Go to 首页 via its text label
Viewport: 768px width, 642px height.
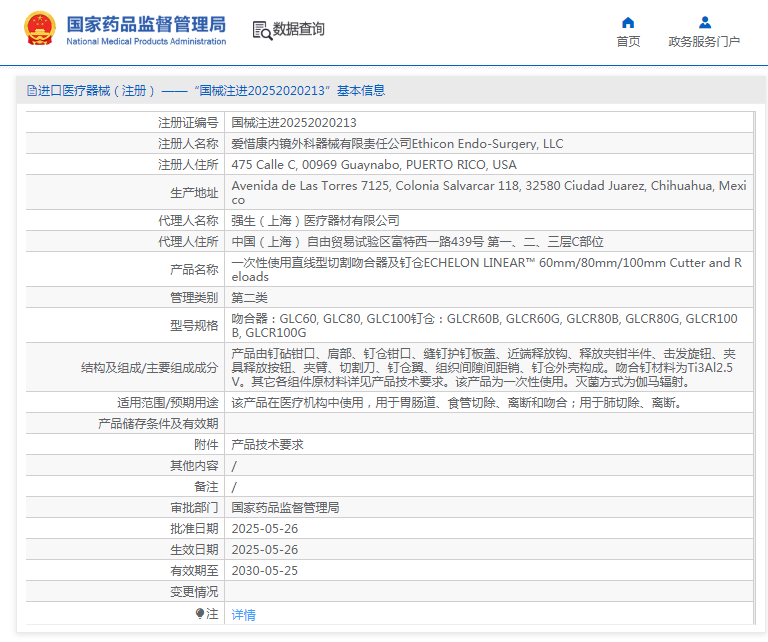click(x=628, y=42)
